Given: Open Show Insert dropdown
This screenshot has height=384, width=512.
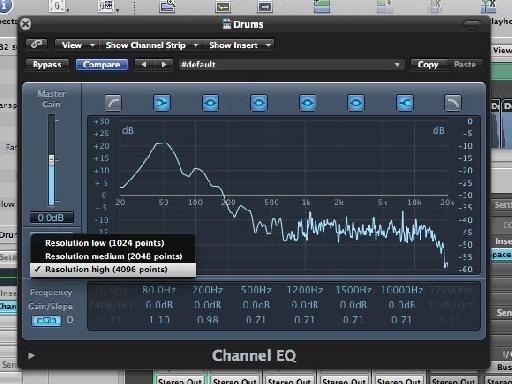Looking at the screenshot, I should [x=238, y=45].
